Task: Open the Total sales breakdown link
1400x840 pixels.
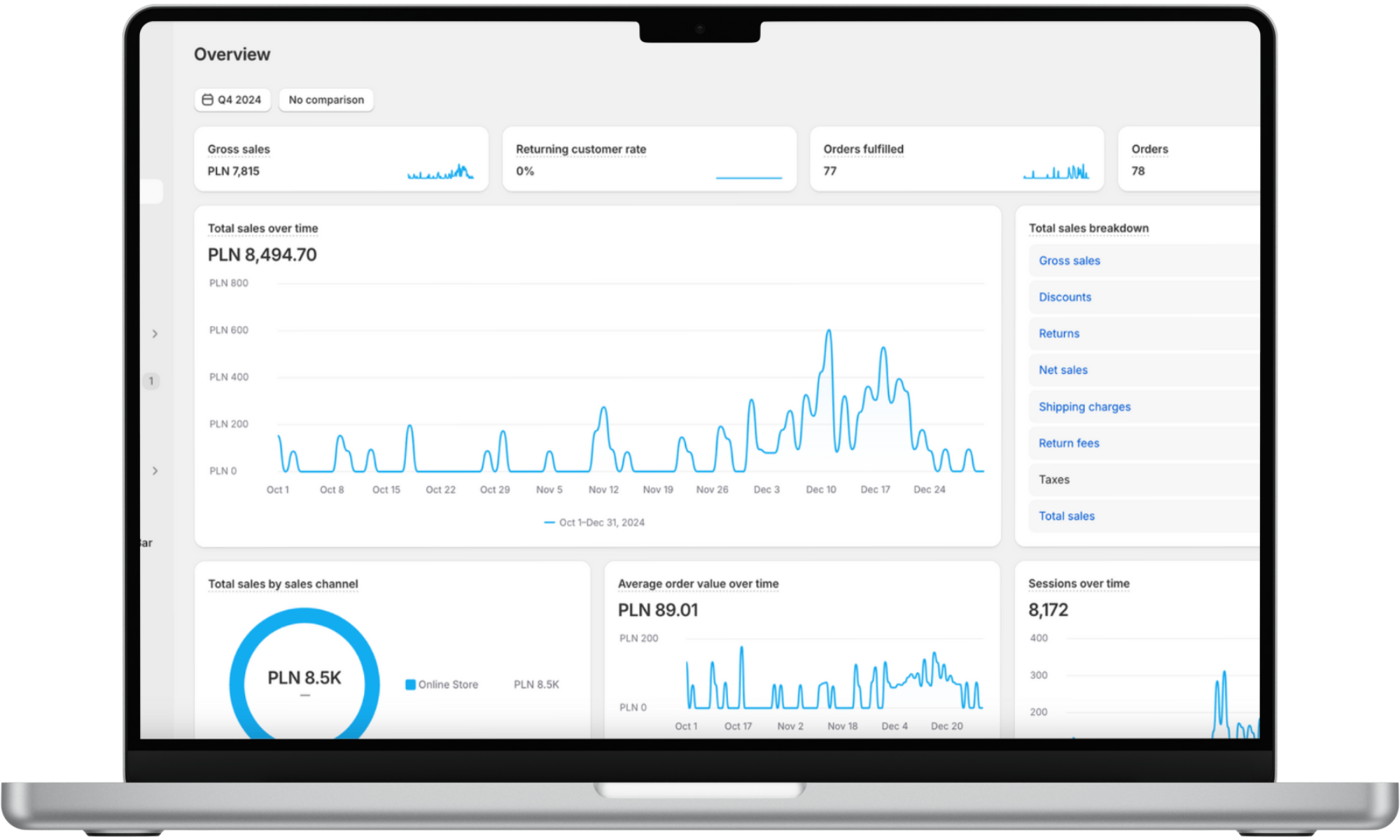Action: tap(1066, 516)
